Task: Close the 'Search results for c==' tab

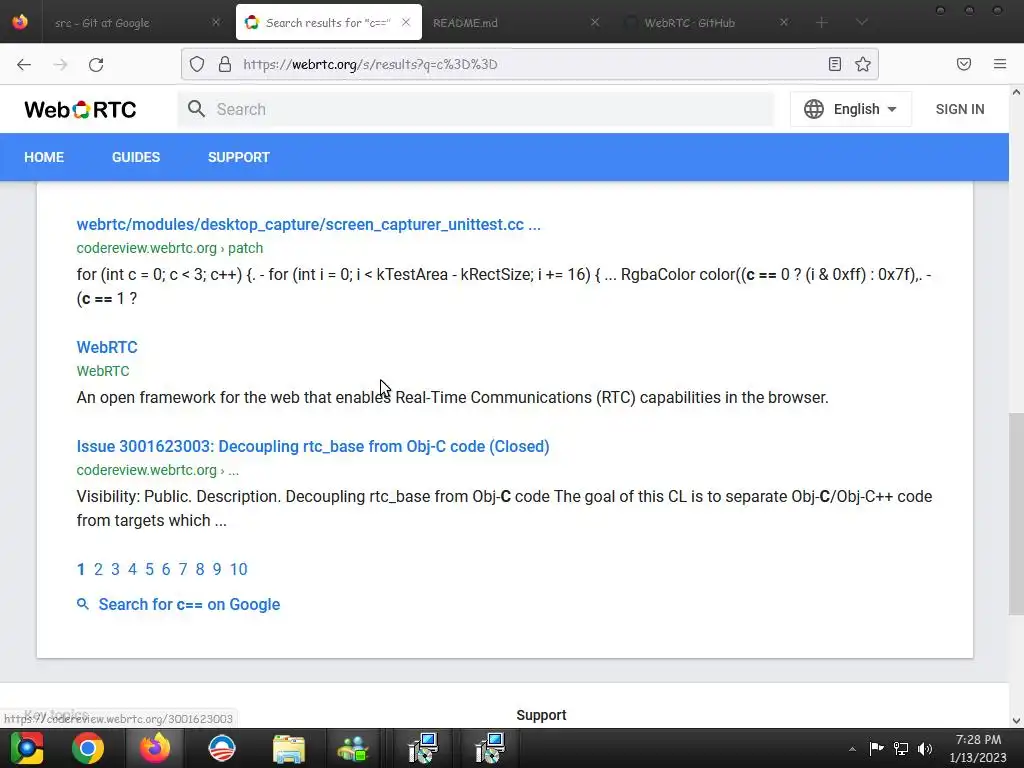Action: pos(406,22)
